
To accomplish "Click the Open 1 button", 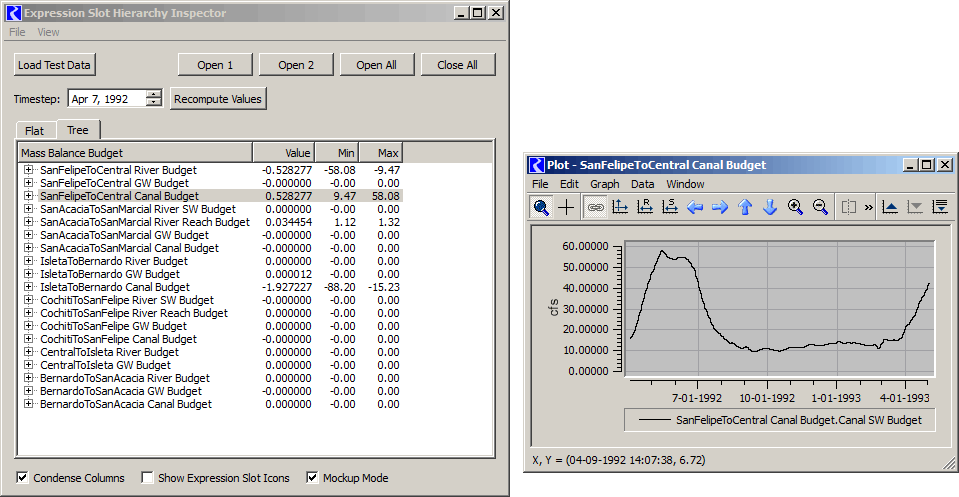I will point(215,65).
